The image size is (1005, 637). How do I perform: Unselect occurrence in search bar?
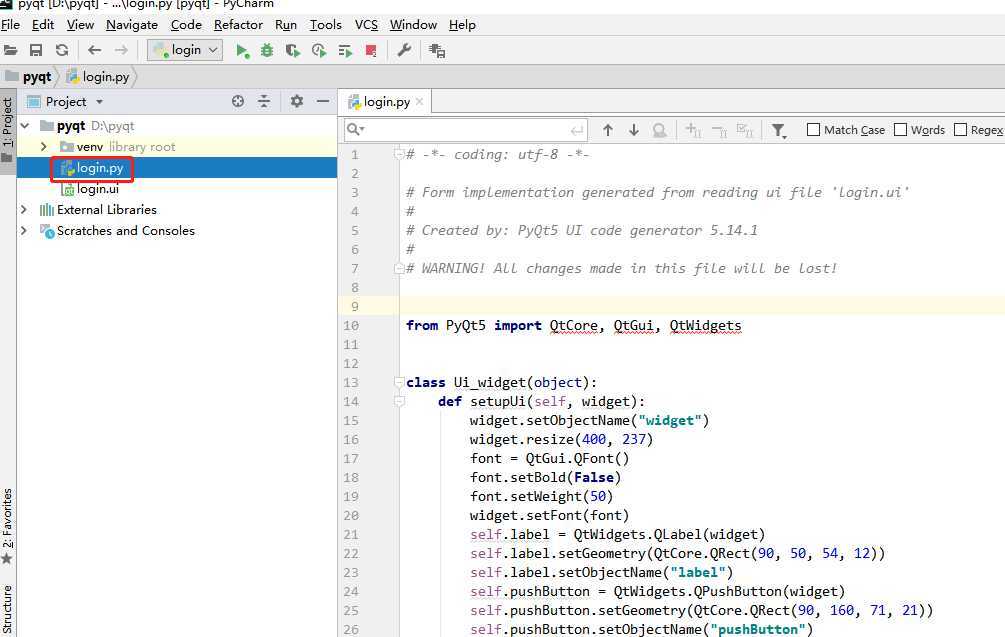click(x=719, y=131)
